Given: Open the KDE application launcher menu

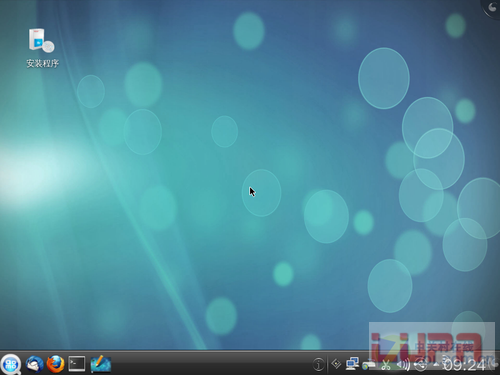Looking at the screenshot, I should (11, 364).
